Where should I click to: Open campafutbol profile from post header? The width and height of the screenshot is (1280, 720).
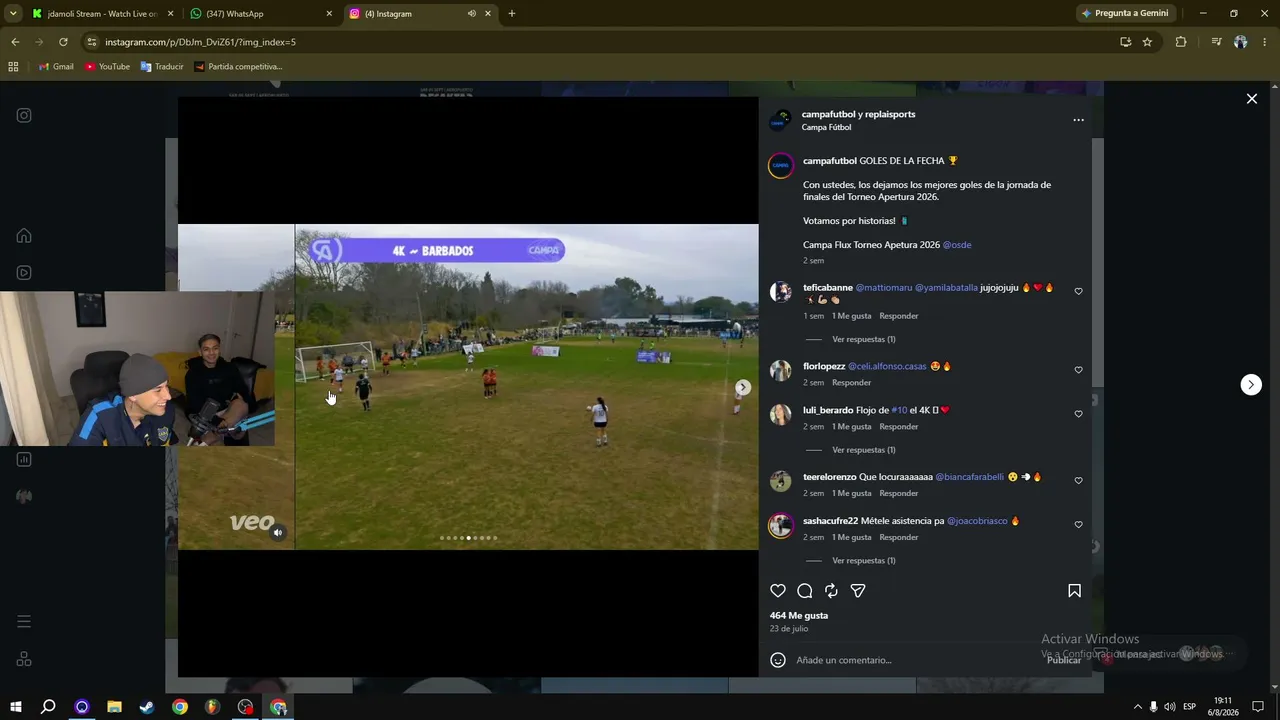830,114
